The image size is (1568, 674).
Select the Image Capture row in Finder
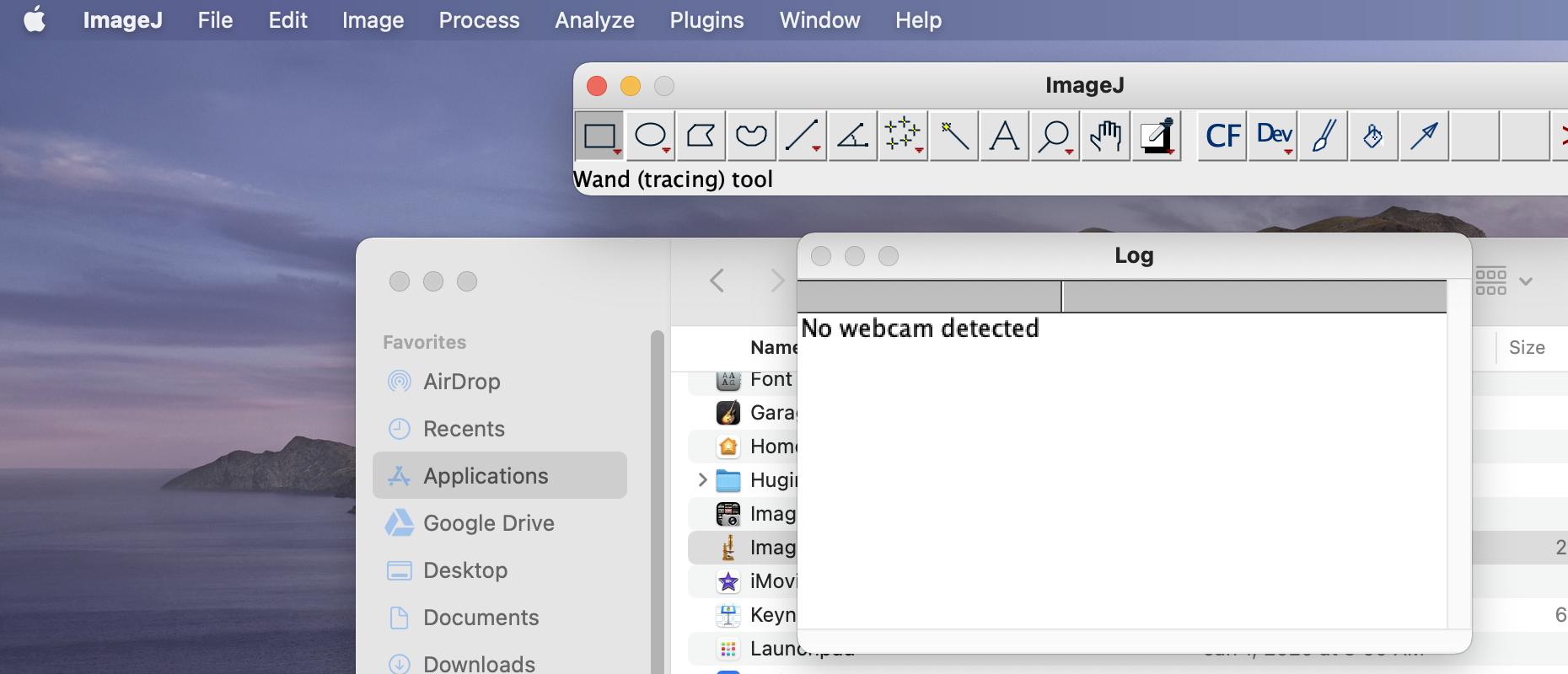[x=743, y=514]
